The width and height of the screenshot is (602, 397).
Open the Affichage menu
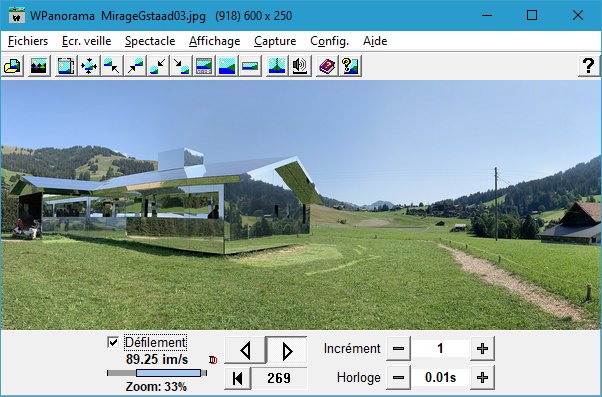click(x=215, y=41)
